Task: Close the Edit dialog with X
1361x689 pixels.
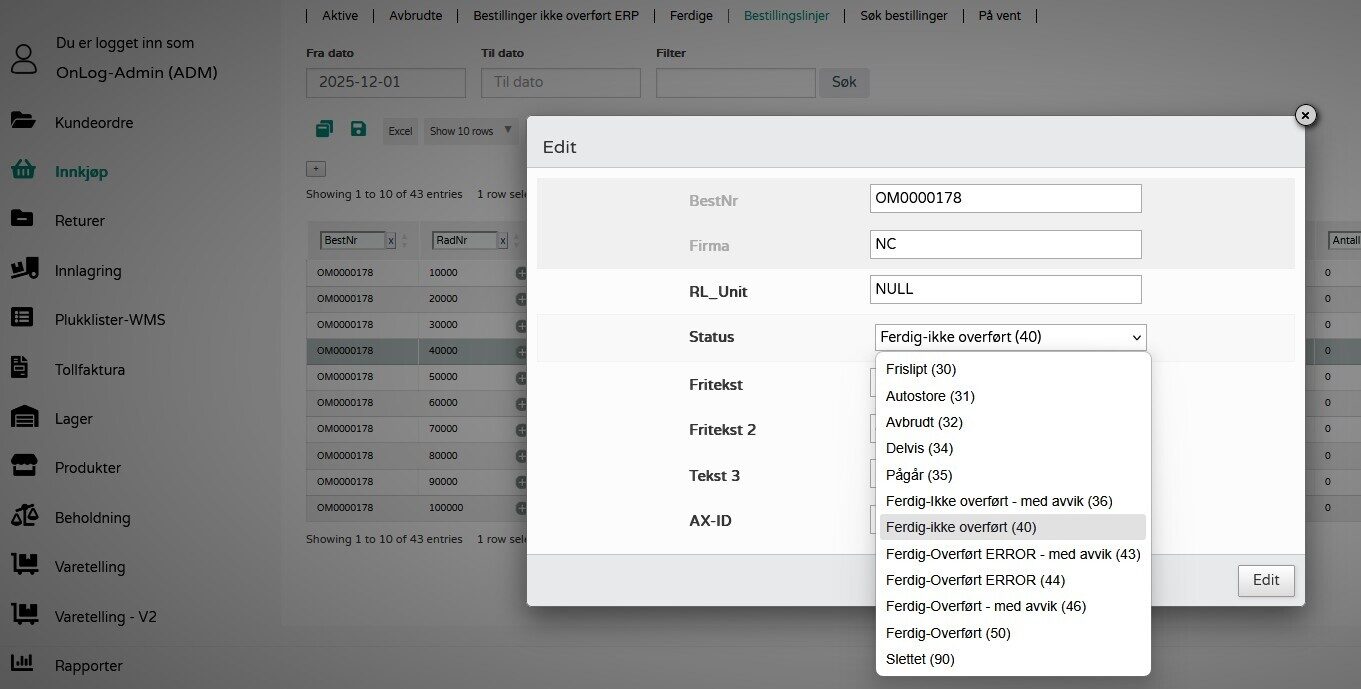Action: [x=1305, y=116]
